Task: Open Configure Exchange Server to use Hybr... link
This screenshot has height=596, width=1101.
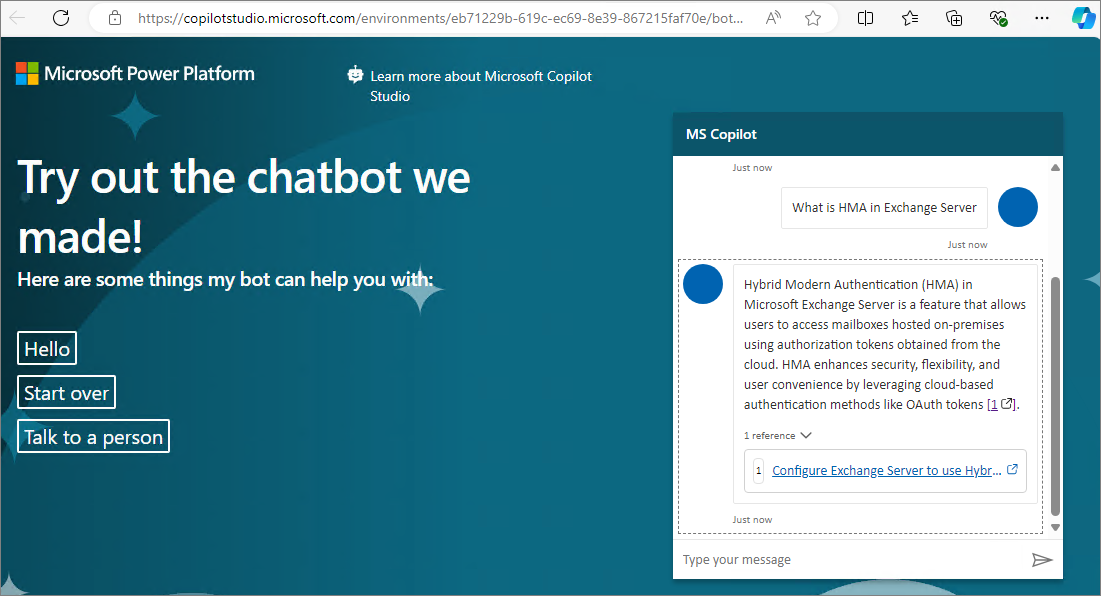Action: tap(887, 470)
